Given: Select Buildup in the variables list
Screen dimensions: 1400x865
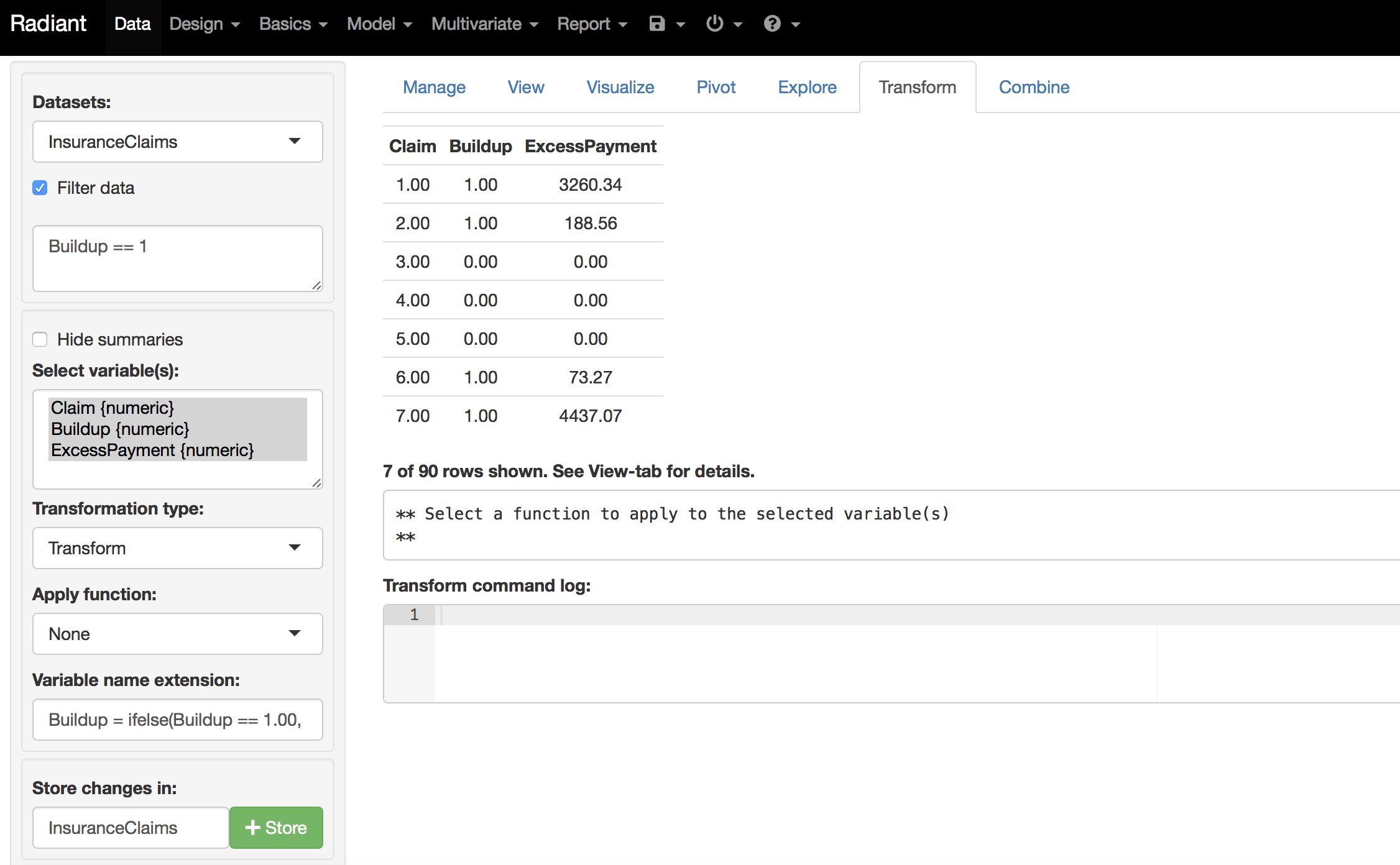Looking at the screenshot, I should (x=120, y=429).
